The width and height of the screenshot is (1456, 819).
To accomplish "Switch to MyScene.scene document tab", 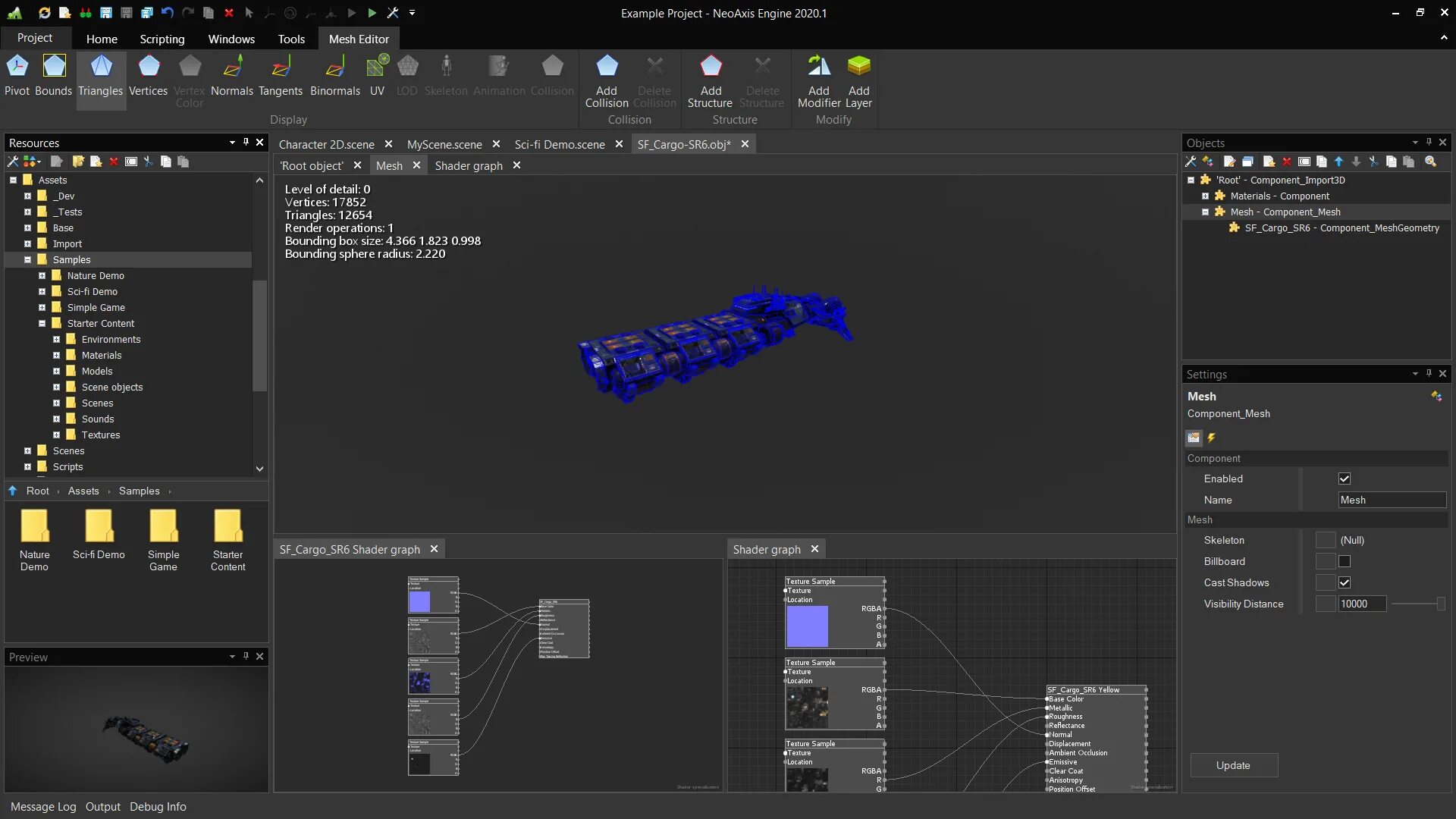I will (x=444, y=144).
